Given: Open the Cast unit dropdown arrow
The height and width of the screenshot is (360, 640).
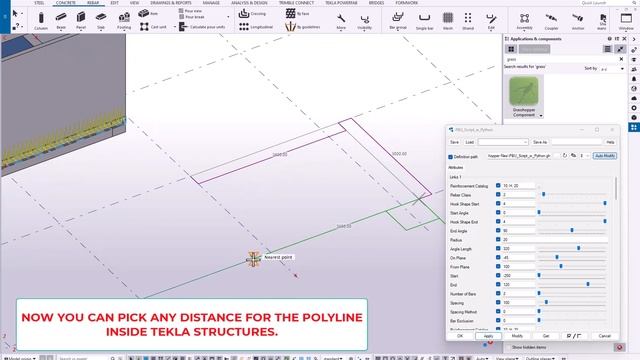Looking at the screenshot, I should 175,27.
